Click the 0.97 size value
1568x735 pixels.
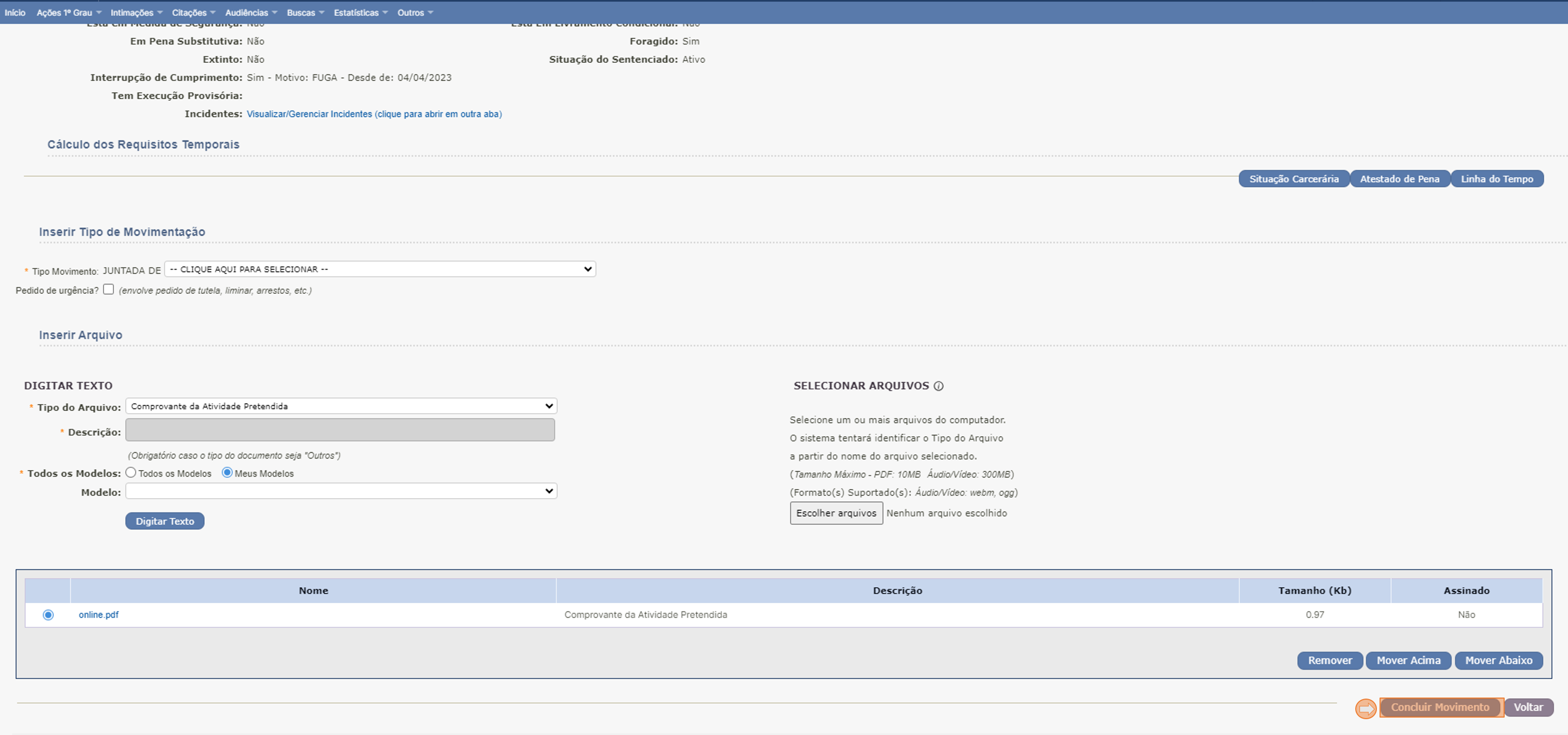pos(1315,615)
